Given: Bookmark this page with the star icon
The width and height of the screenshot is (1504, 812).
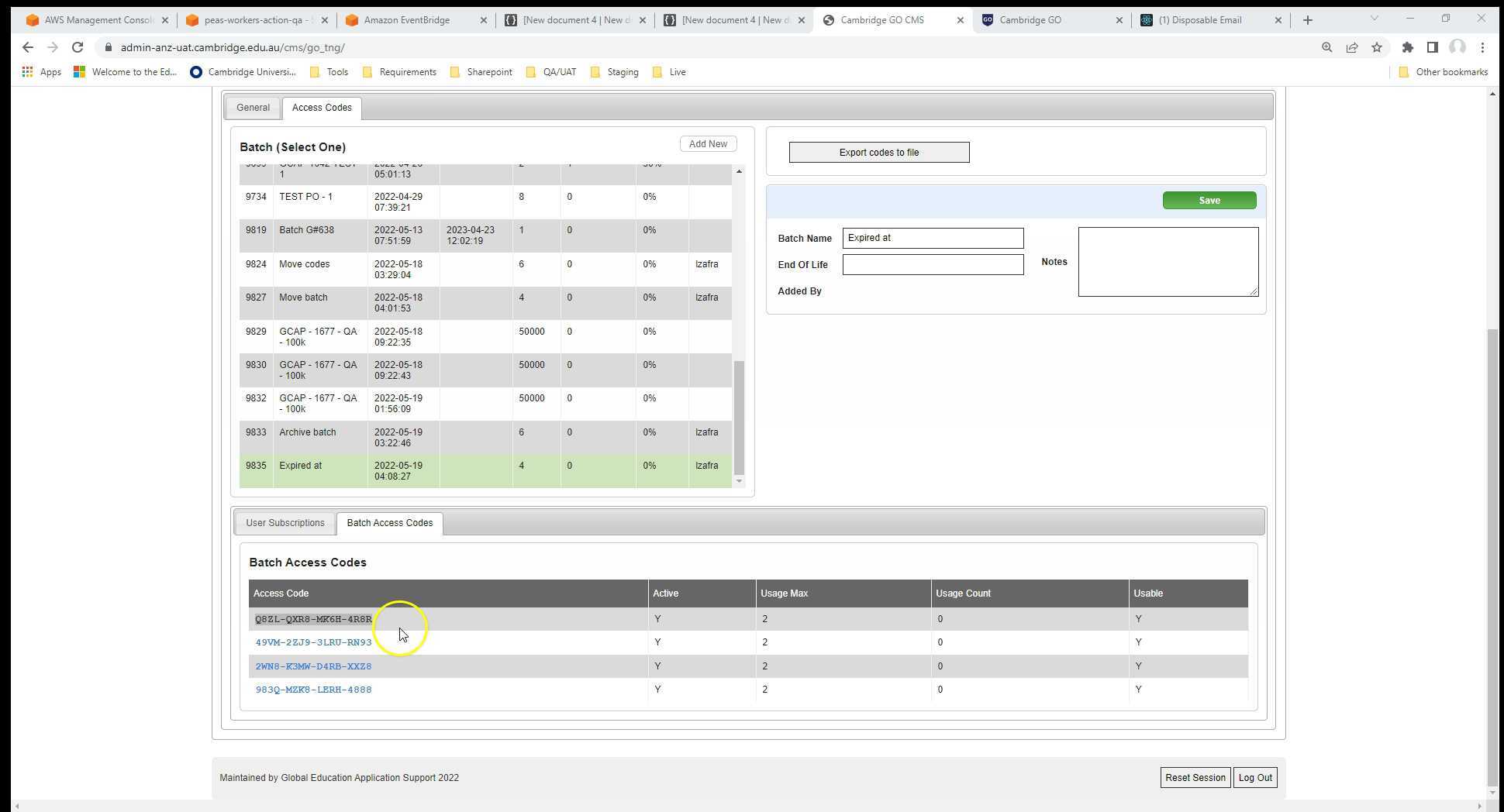Looking at the screenshot, I should [1377, 47].
